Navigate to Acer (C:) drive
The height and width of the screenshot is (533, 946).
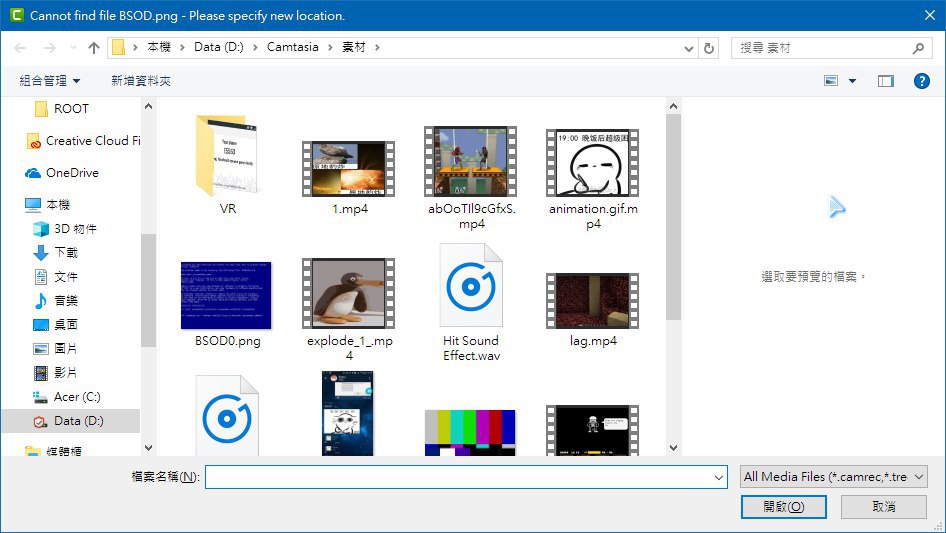click(x=77, y=397)
